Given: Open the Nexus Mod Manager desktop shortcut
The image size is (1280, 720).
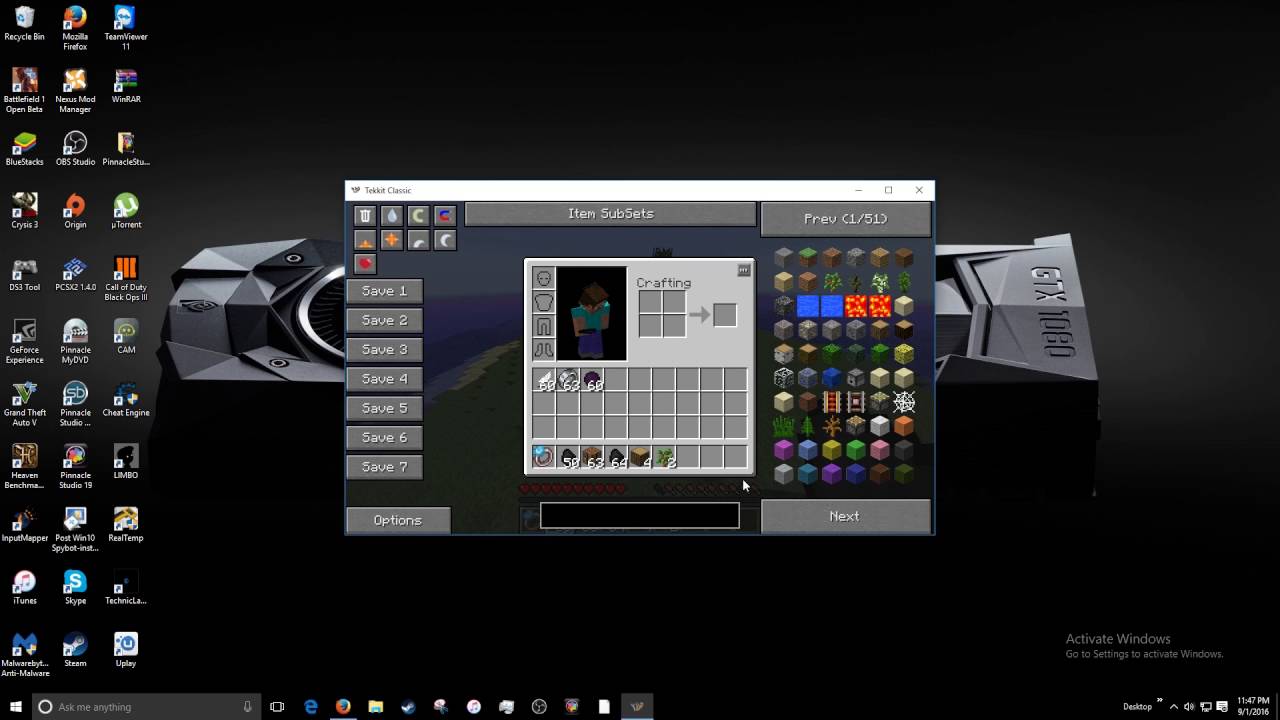Looking at the screenshot, I should click(75, 91).
